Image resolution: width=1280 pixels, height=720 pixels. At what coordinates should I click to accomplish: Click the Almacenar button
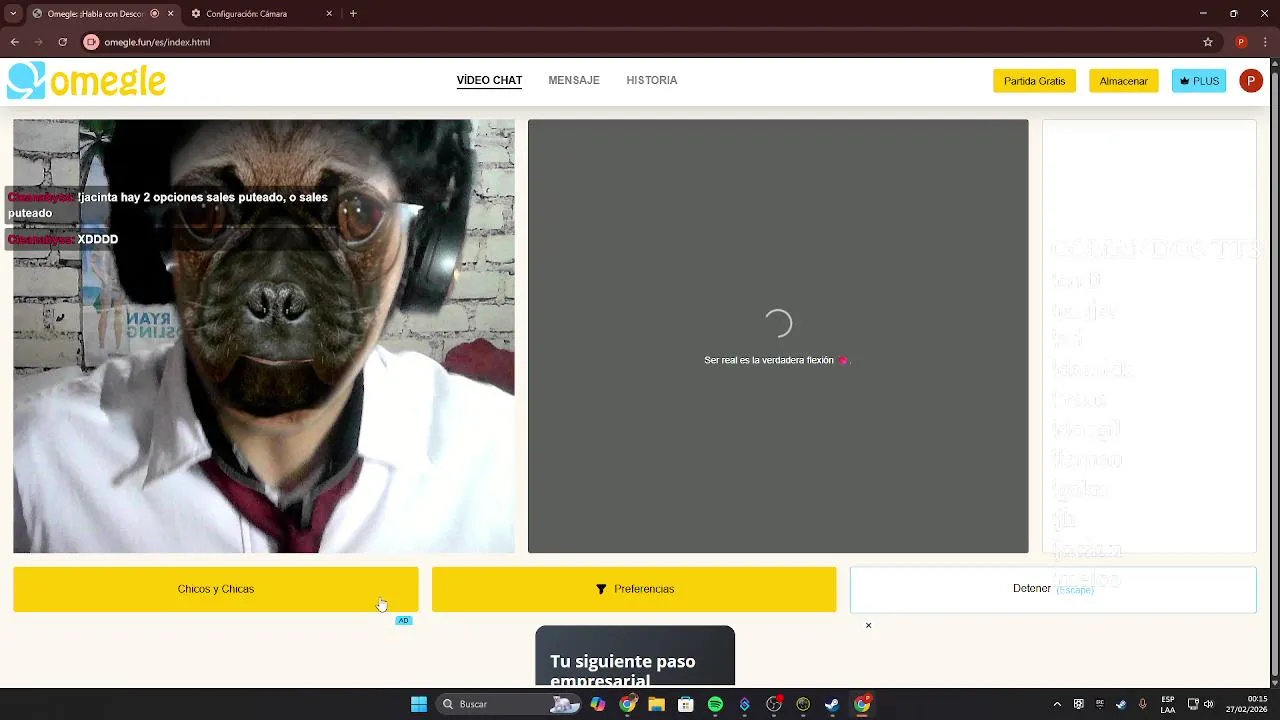click(x=1123, y=81)
